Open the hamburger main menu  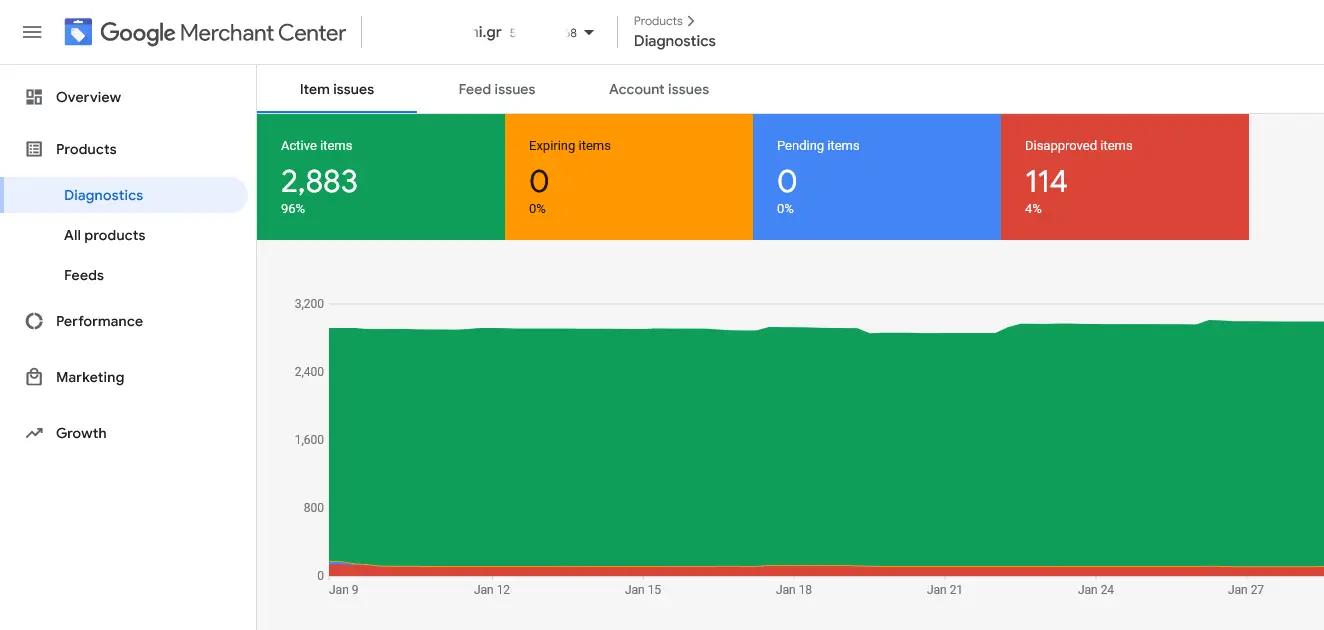[32, 32]
